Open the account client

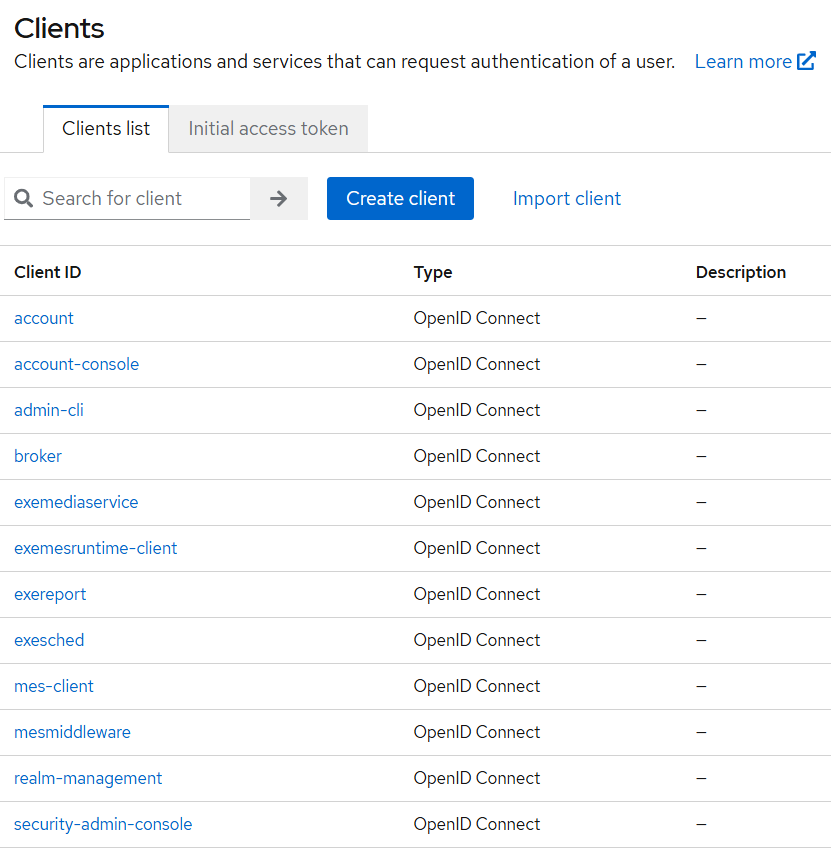(x=44, y=318)
